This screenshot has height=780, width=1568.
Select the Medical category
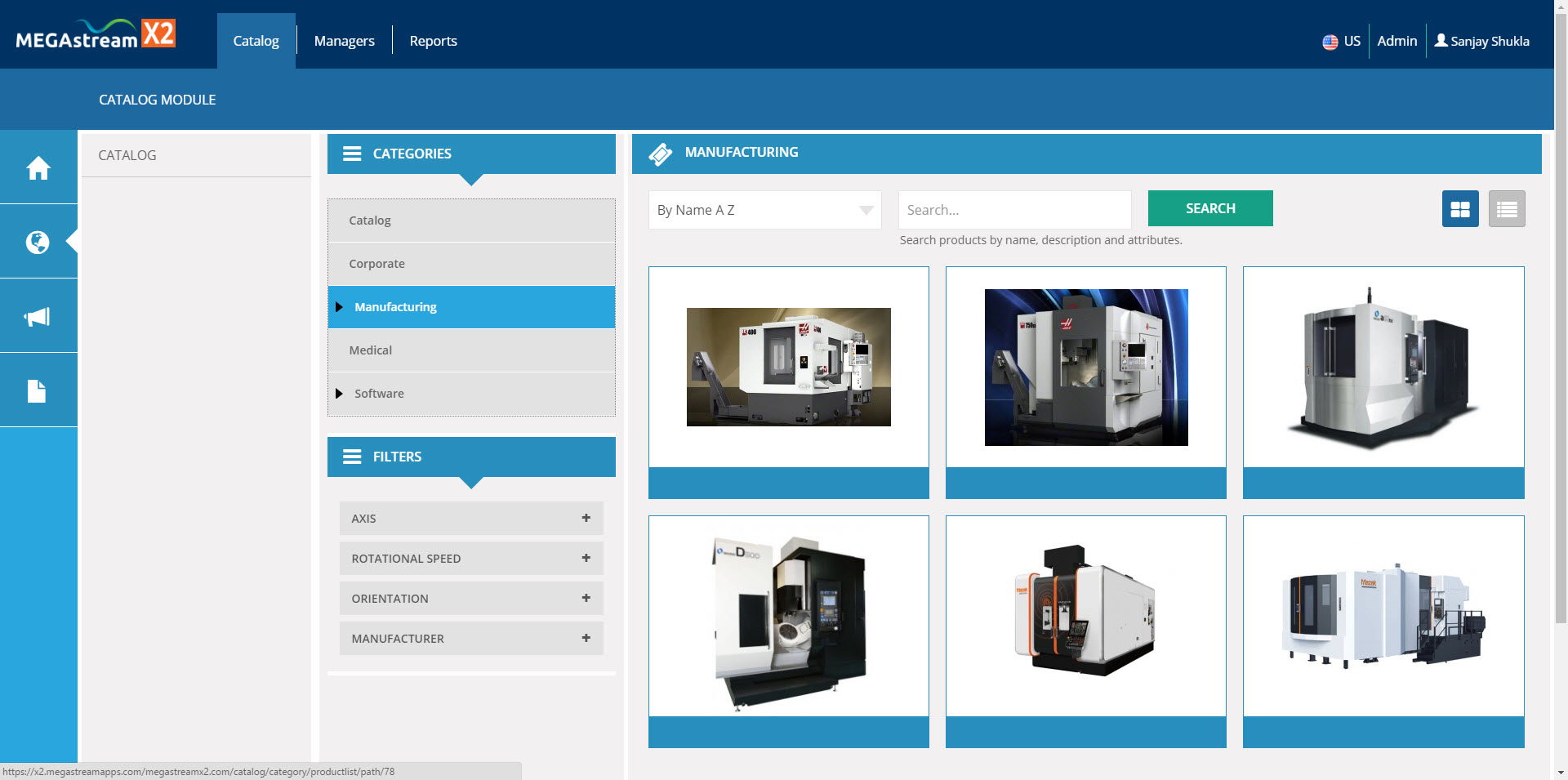click(472, 350)
